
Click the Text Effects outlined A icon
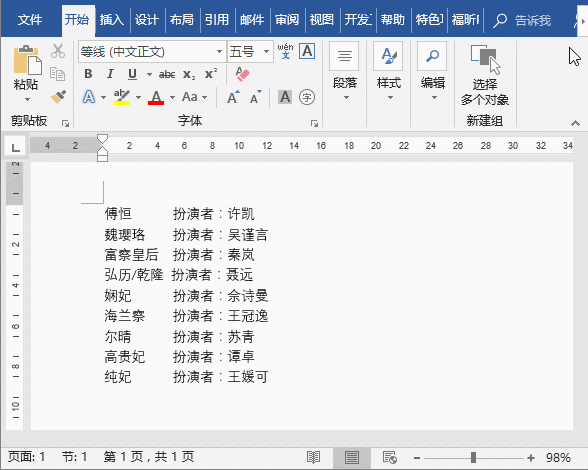pos(89,97)
